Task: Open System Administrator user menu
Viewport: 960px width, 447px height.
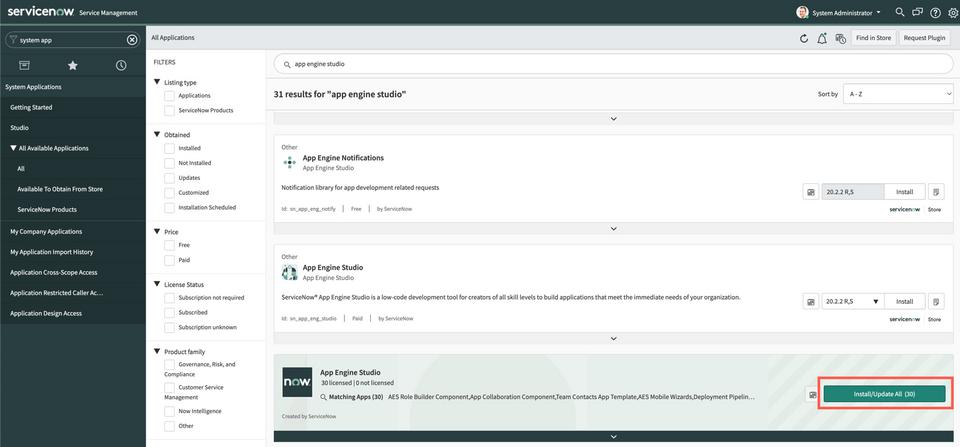Action: coord(847,12)
